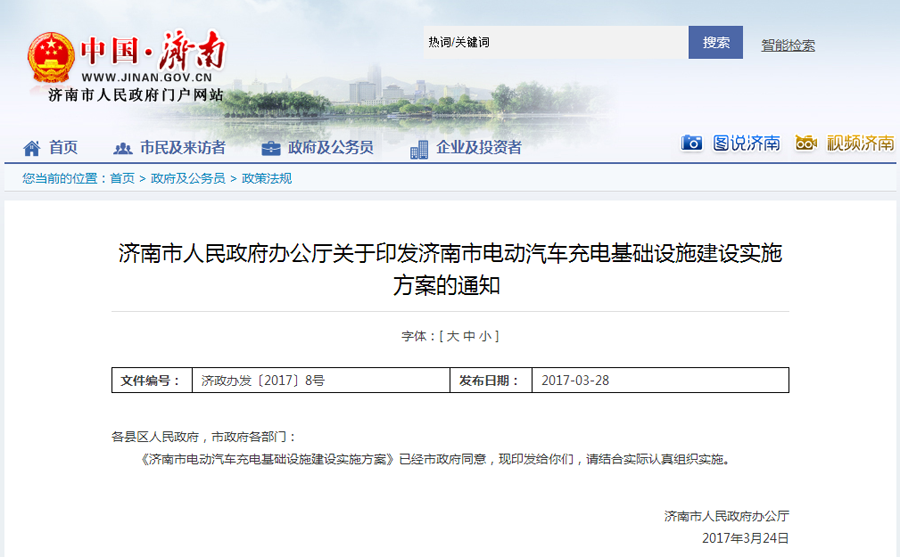Click the building icon beside 企业及投资者
The width and height of the screenshot is (900, 557).
[x=419, y=149]
